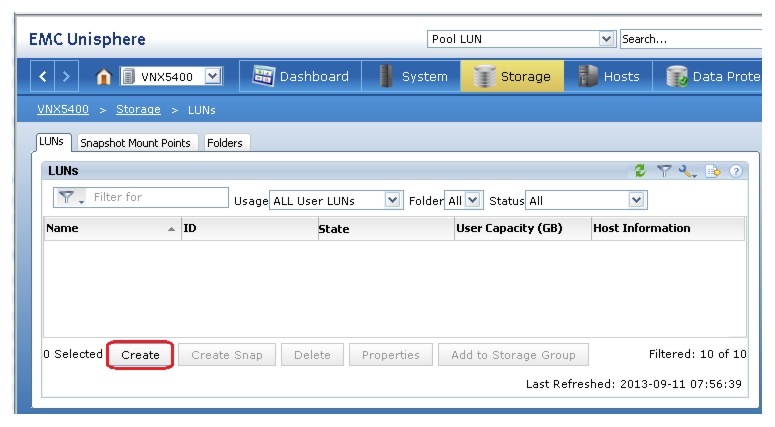Sort by Host Information column header

tap(668, 228)
